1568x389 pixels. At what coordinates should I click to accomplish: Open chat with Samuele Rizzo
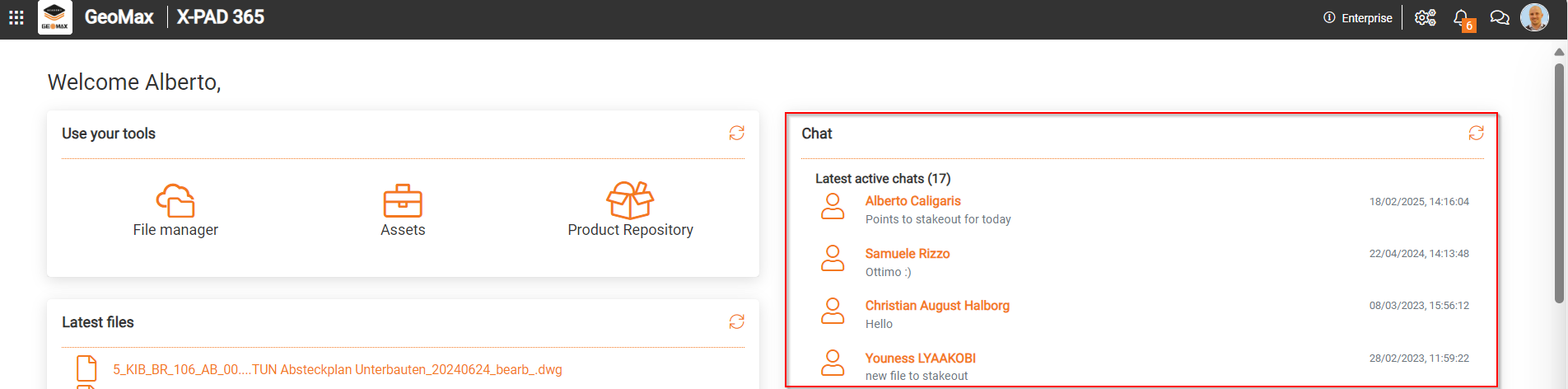[907, 254]
